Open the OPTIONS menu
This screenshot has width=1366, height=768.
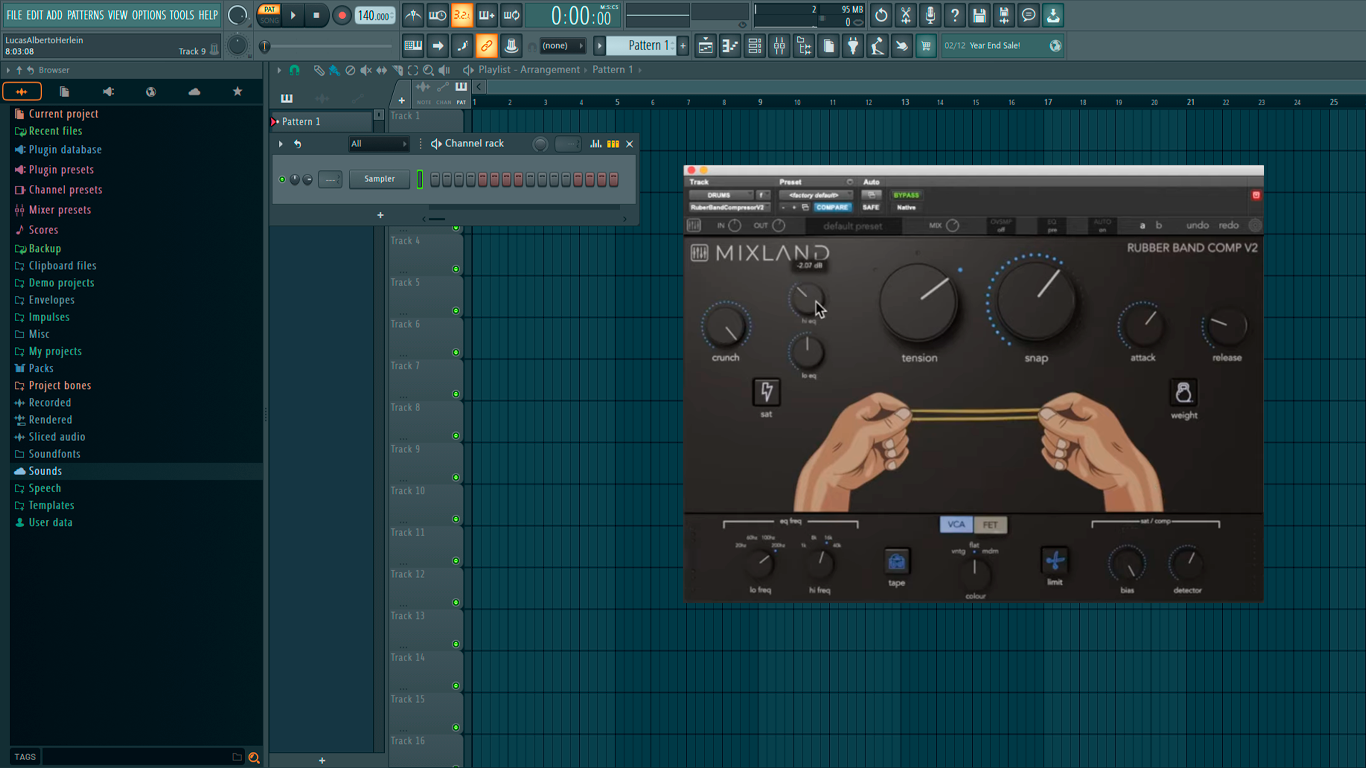(149, 15)
